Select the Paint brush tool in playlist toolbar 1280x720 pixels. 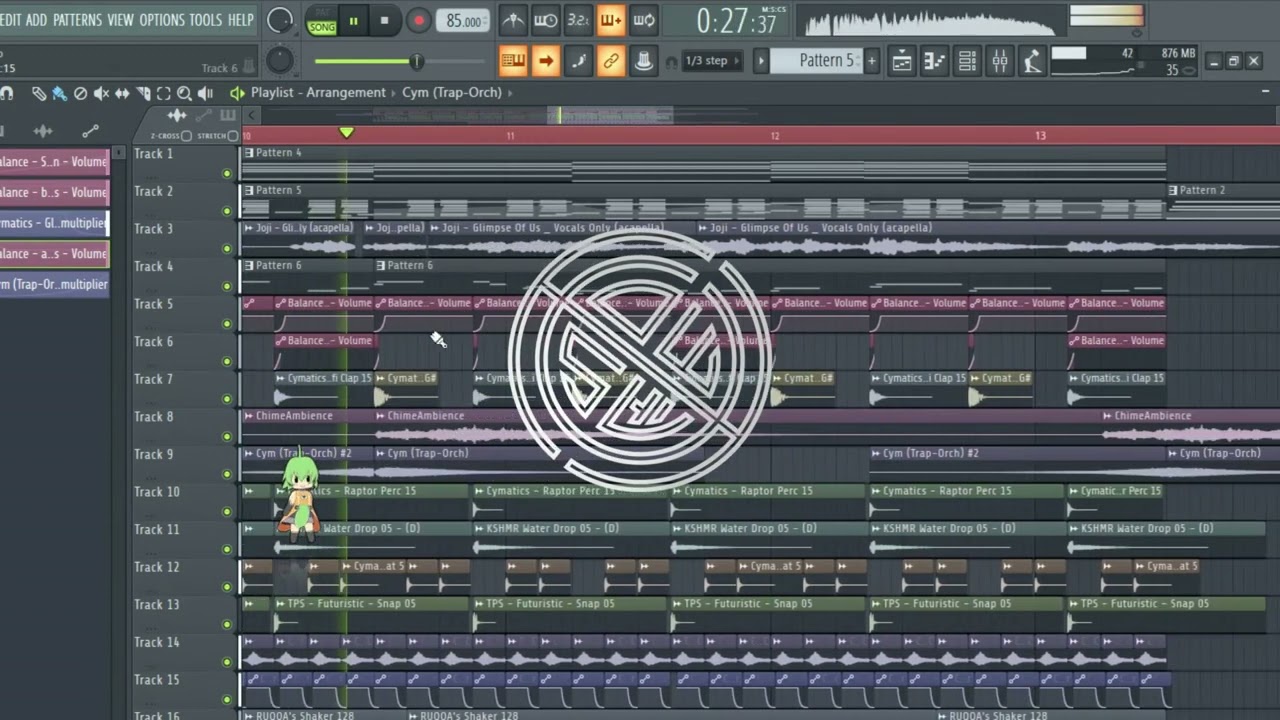(x=59, y=93)
